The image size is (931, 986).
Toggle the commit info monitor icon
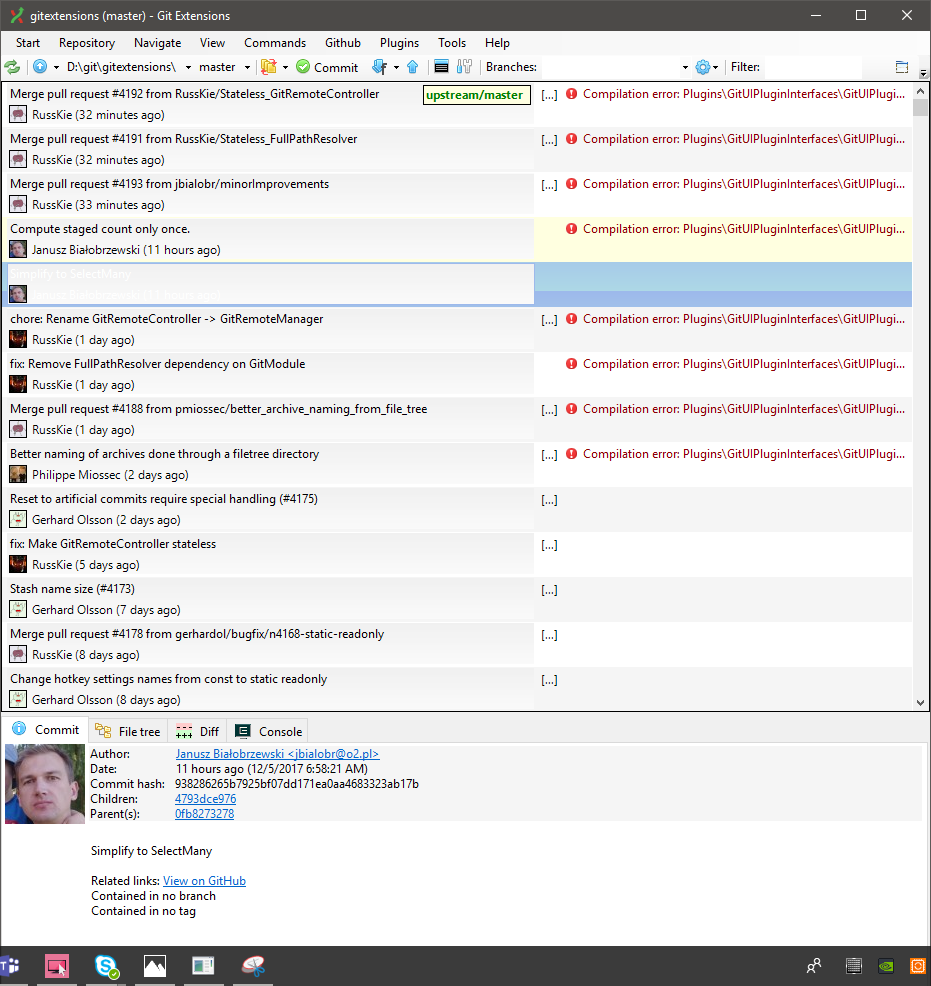(439, 67)
